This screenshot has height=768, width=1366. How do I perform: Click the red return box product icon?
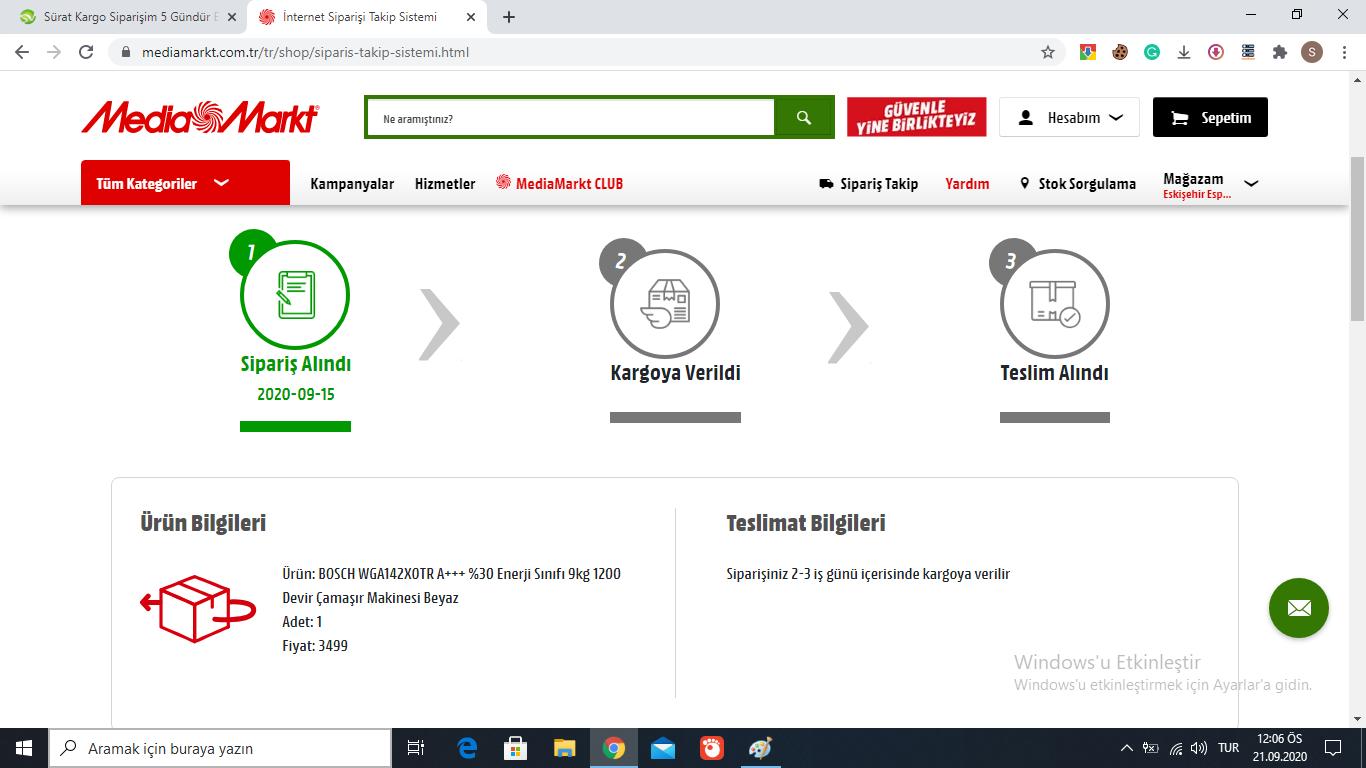[198, 608]
